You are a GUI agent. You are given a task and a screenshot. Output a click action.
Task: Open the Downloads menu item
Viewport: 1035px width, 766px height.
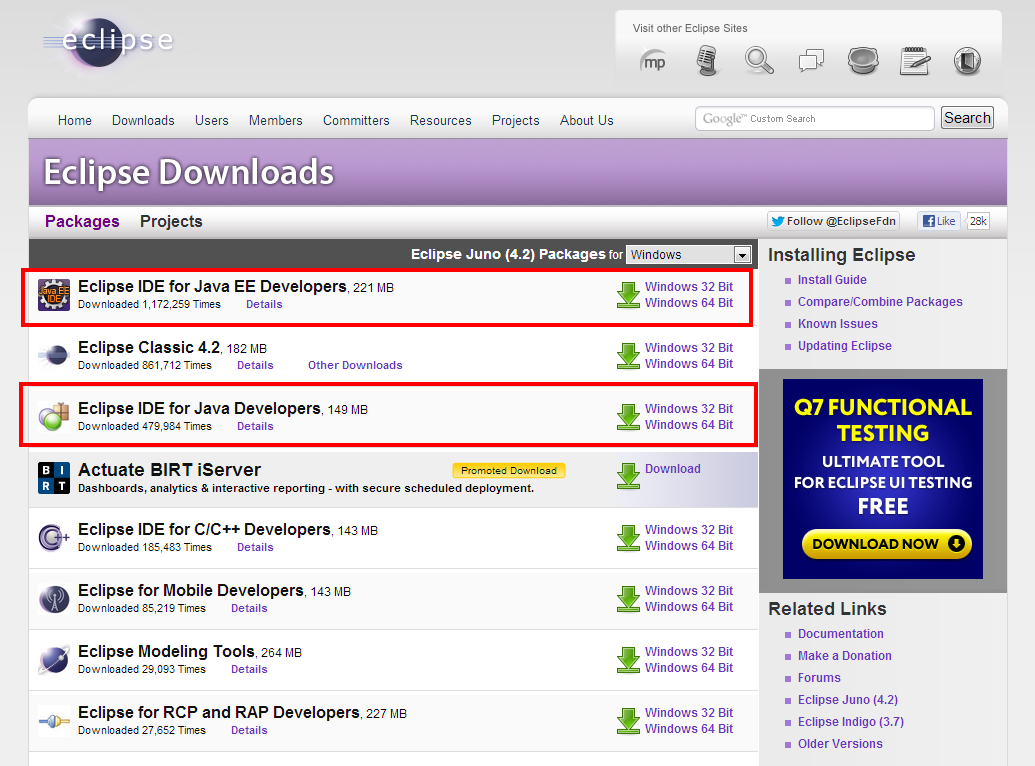pos(143,120)
